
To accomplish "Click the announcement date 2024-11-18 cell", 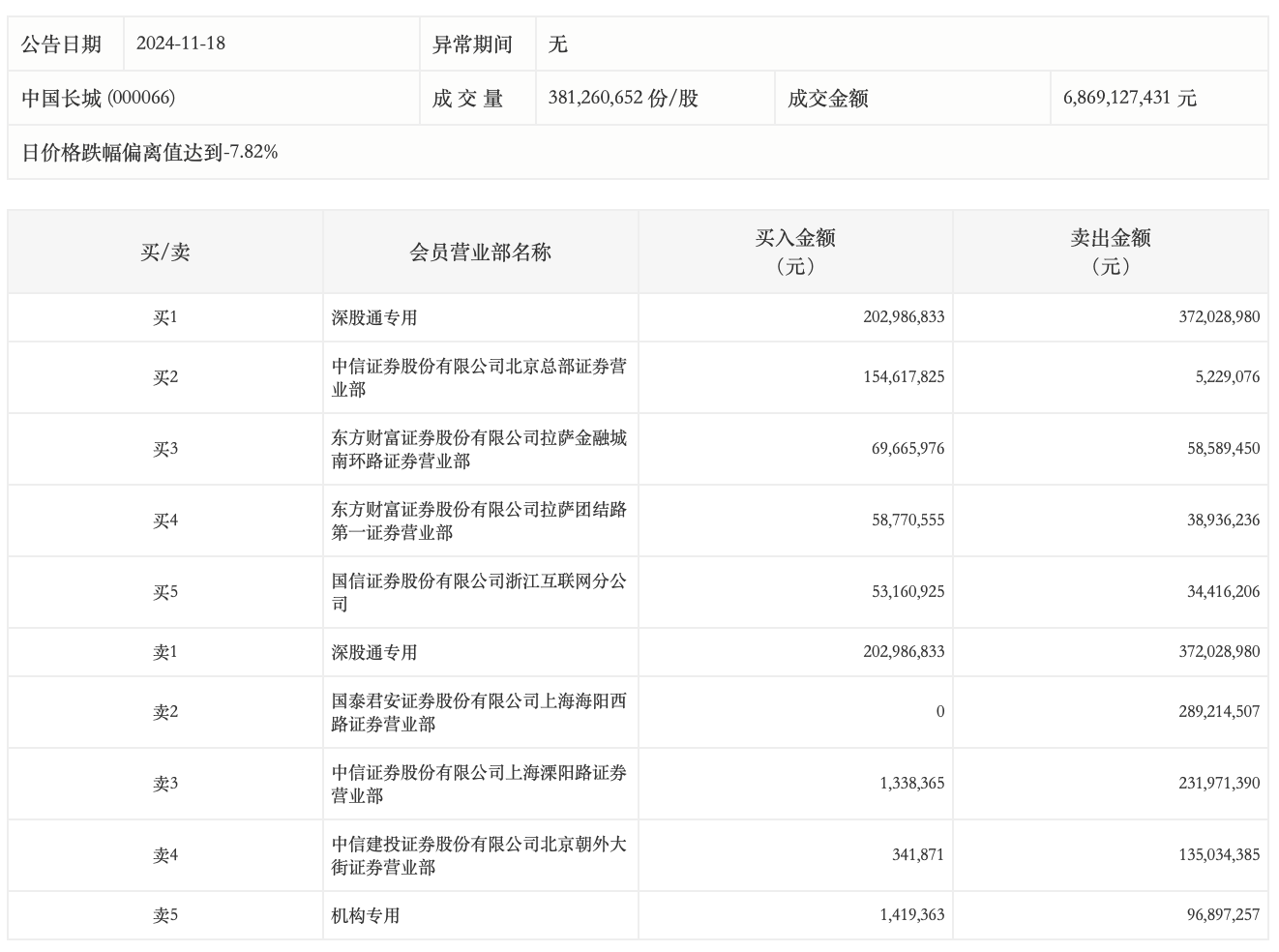I will point(181,44).
